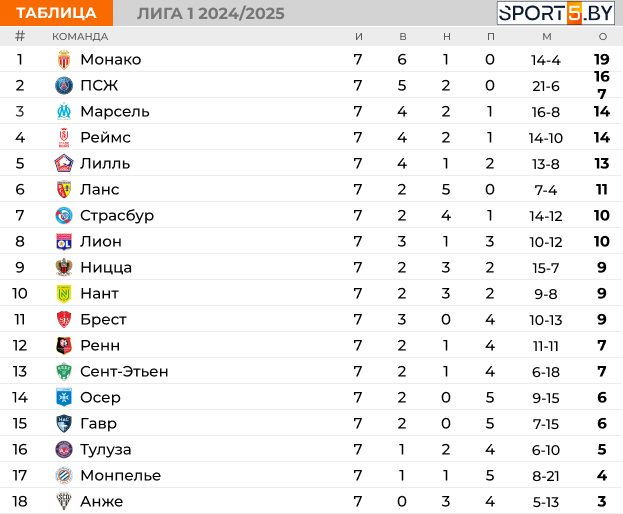The height and width of the screenshot is (514, 623).
Task: Click the О points column header
Action: pyautogui.click(x=602, y=37)
